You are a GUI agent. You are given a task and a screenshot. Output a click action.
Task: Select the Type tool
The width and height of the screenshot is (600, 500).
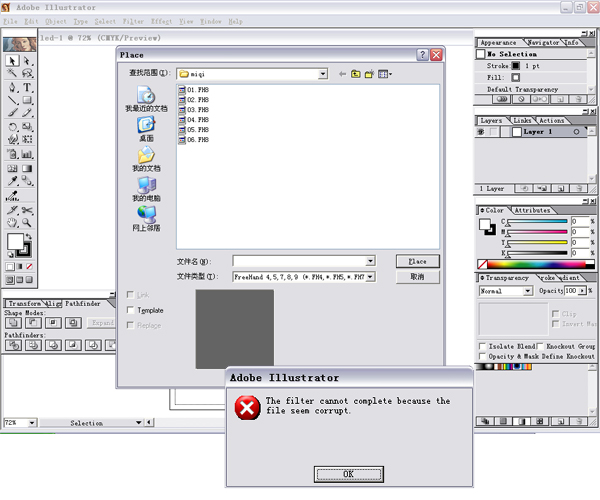[27, 87]
